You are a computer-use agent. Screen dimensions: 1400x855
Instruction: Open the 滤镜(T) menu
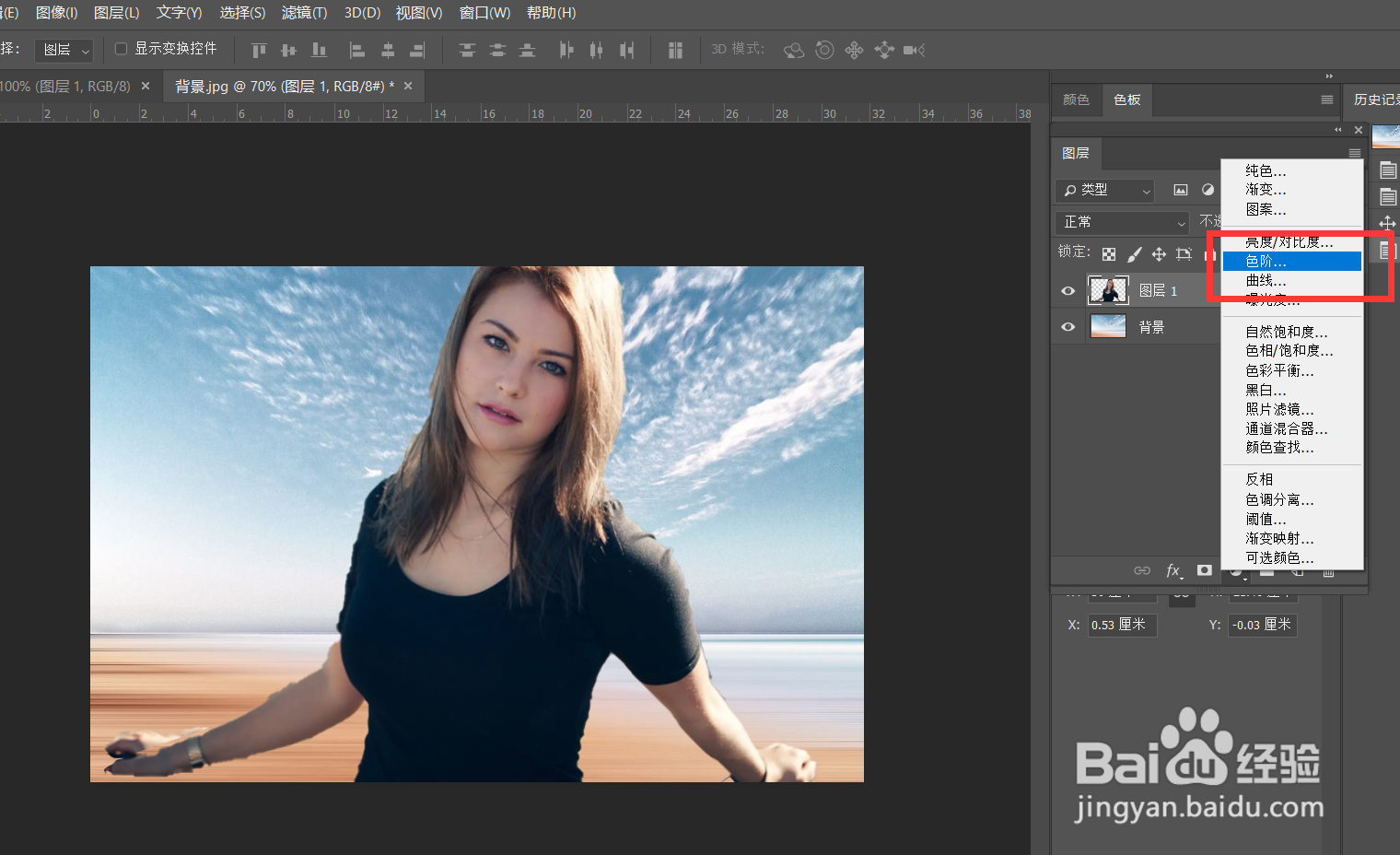tap(304, 13)
